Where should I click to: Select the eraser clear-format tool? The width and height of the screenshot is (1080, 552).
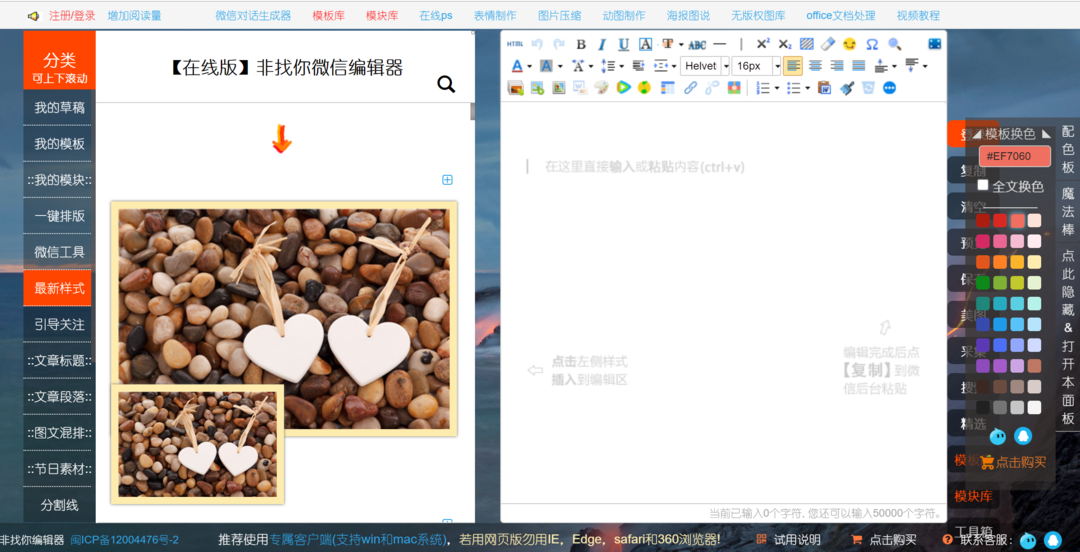pos(828,44)
